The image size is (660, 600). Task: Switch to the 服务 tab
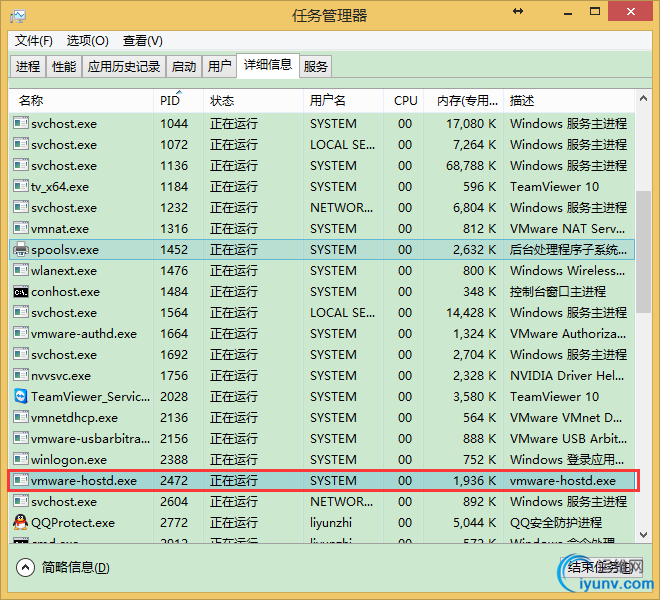[x=316, y=67]
